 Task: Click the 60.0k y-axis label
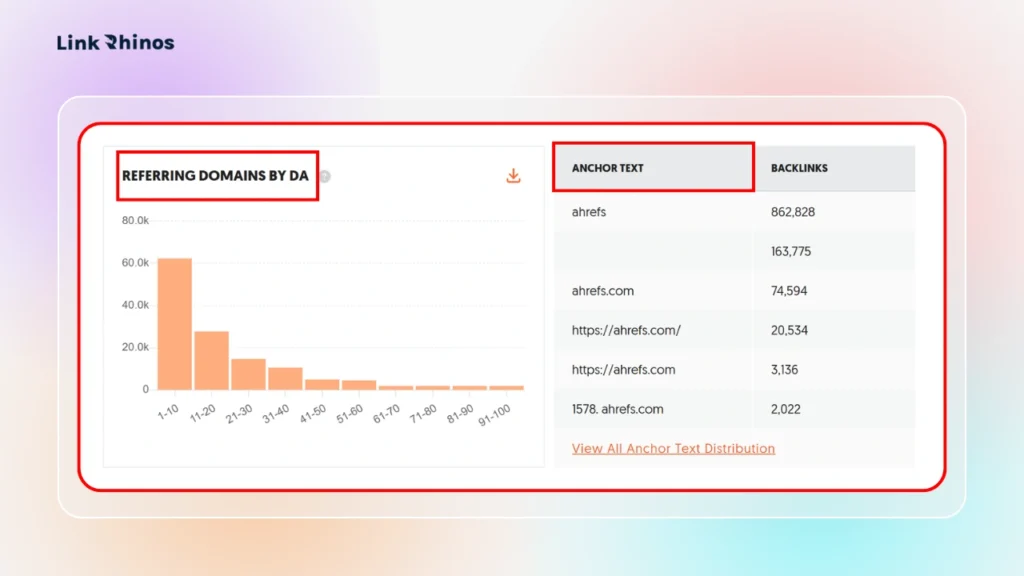[x=135, y=263]
